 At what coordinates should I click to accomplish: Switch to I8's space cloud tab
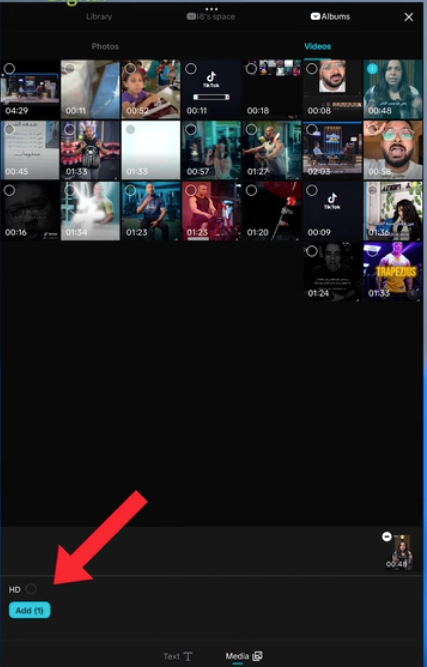pos(211,17)
